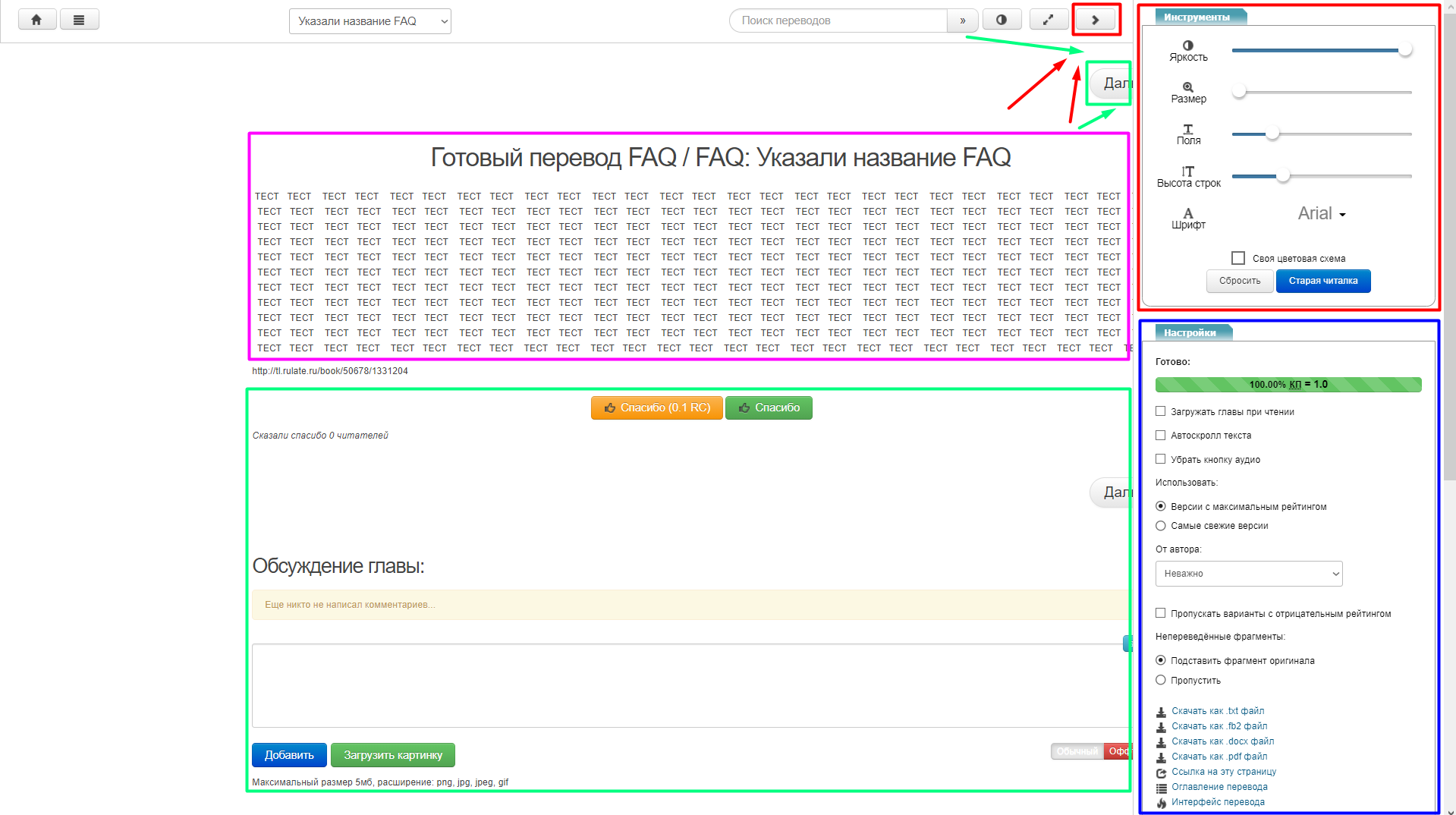Open the chapter selector dropdown
Screen dimensions: 1456x815
(370, 21)
